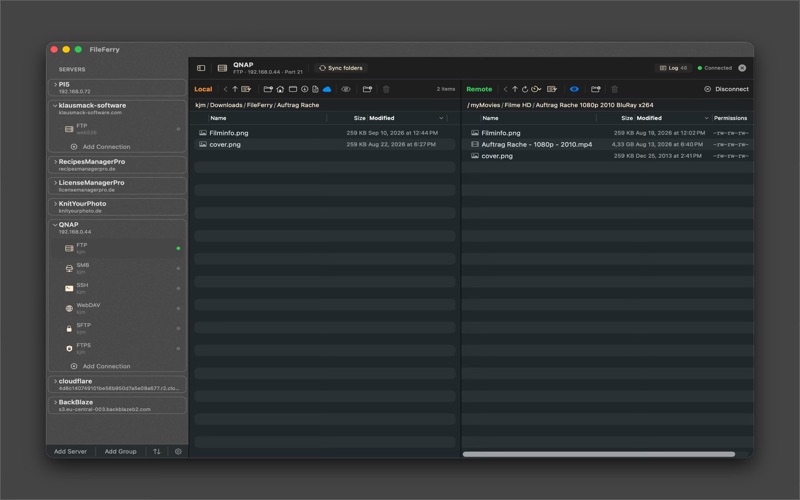Image resolution: width=800 pixels, height=500 pixels.
Task: Sort Local pane by Size column
Action: 359,118
